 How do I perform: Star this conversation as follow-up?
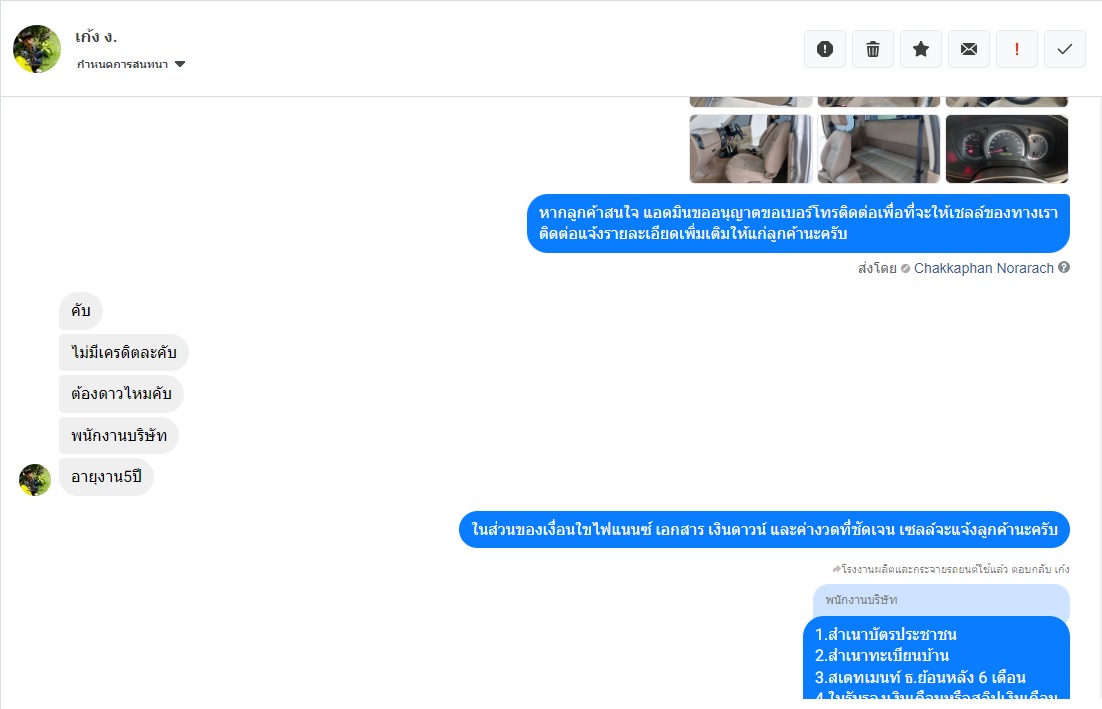921,49
